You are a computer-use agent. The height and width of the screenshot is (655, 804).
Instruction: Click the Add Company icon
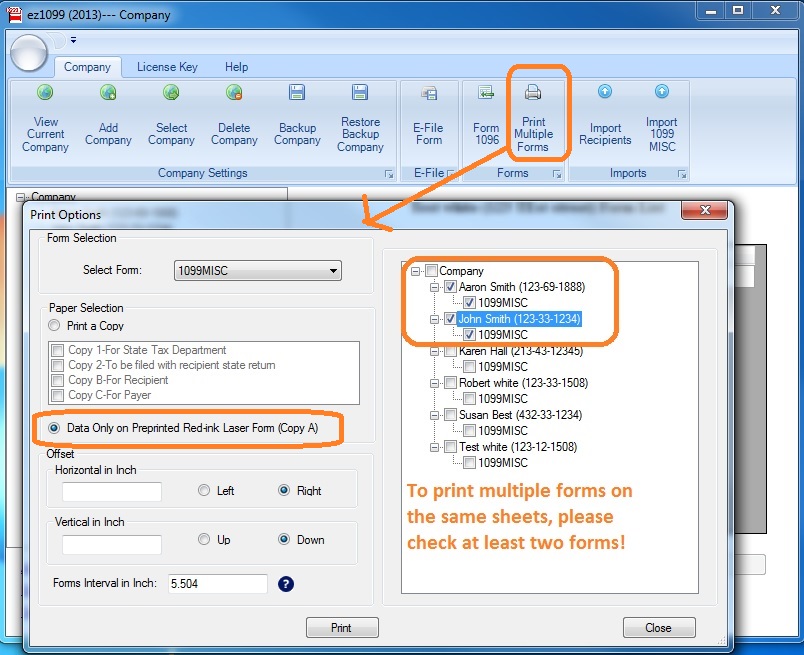[x=108, y=93]
